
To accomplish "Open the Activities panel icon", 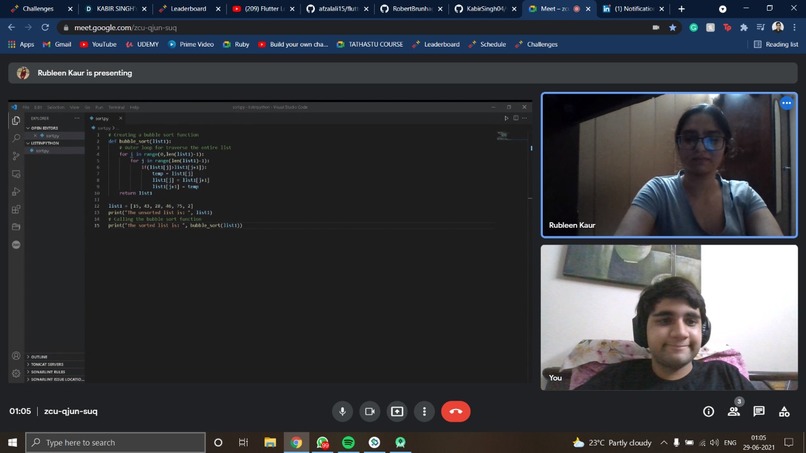I will point(784,411).
